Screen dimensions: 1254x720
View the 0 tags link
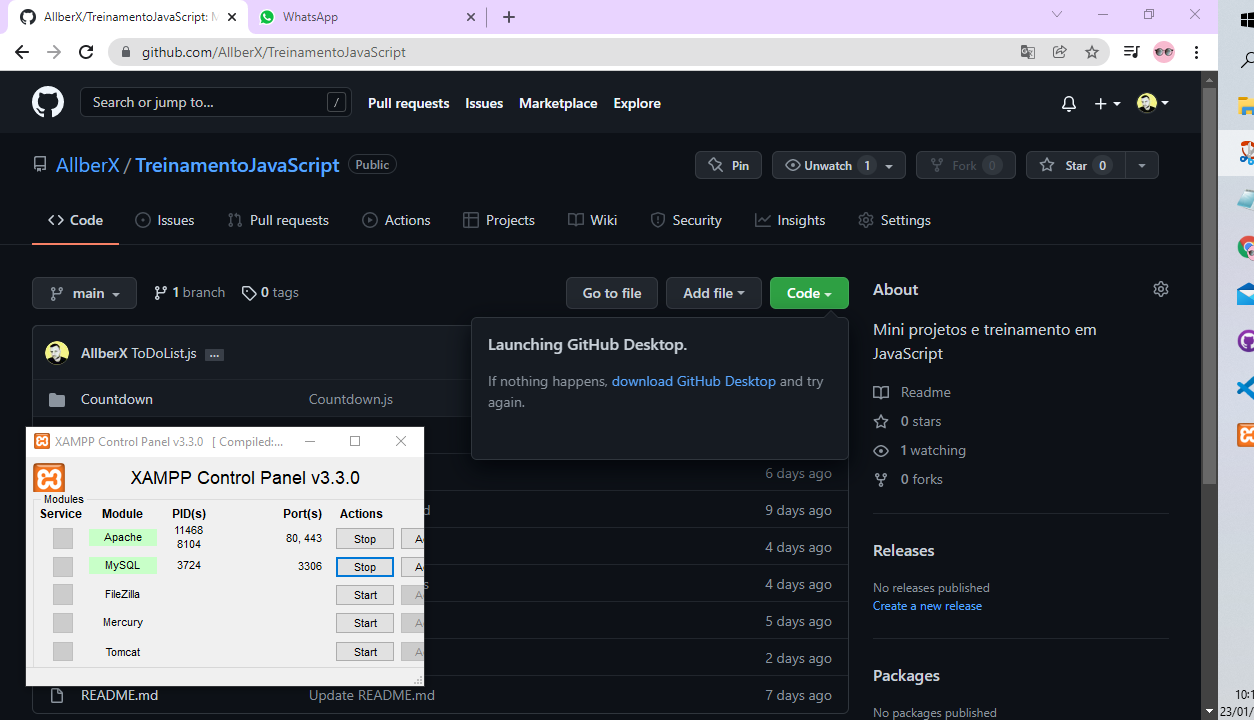point(270,293)
